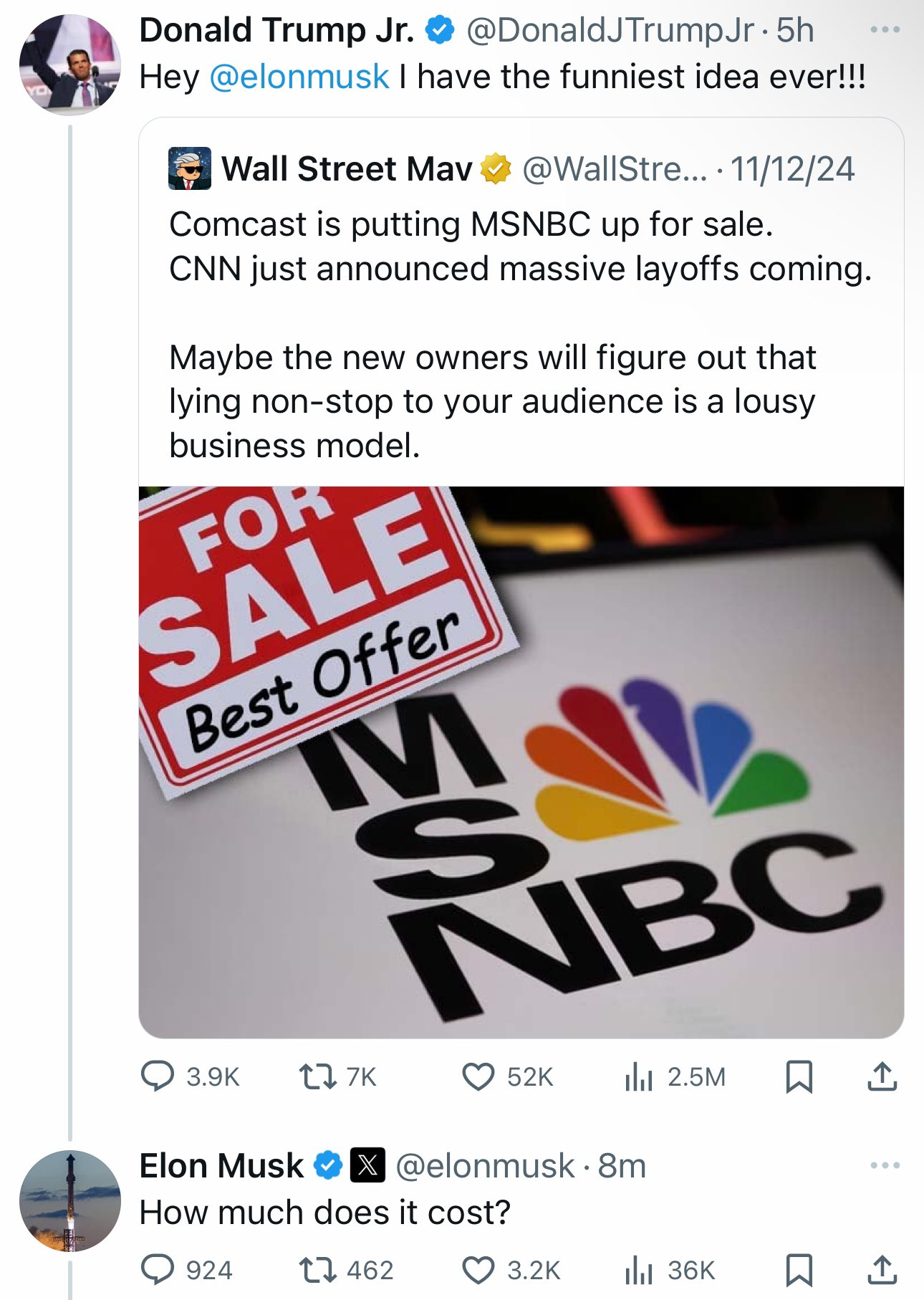Reply to Donald Trump Jr.'s tweet
The image size is (924, 1300).
(x=158, y=1076)
